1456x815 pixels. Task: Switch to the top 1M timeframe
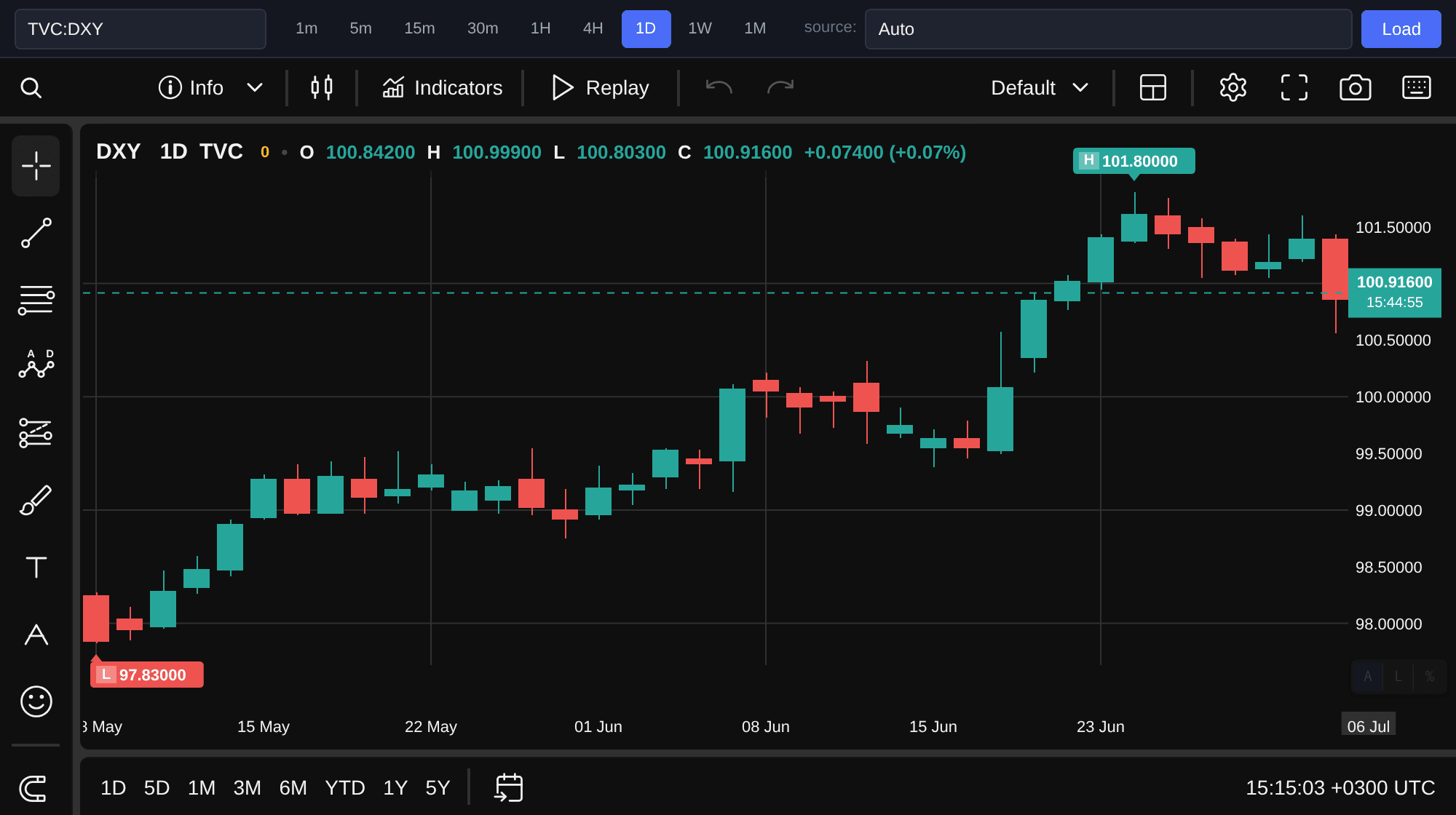coord(755,29)
